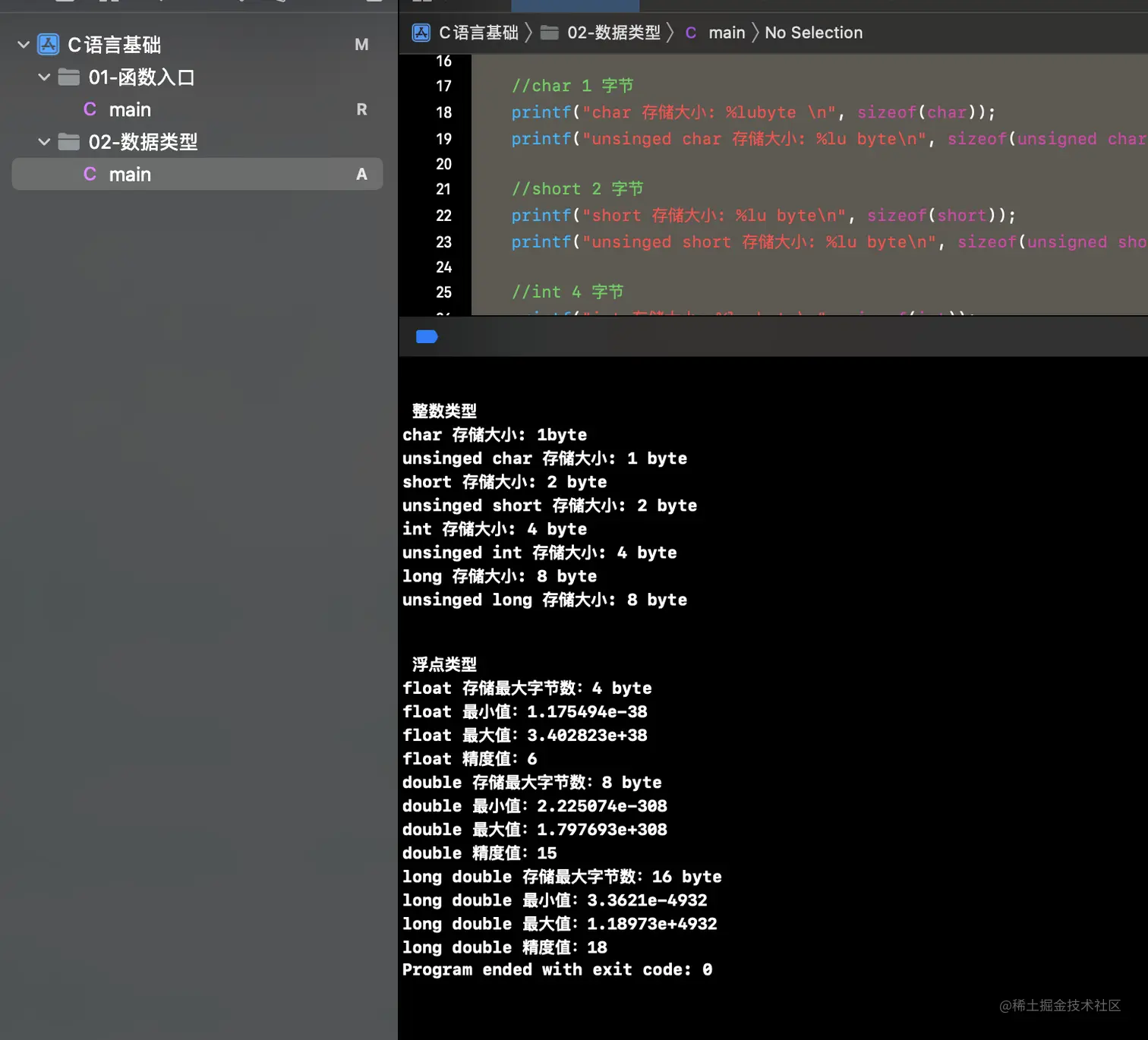Click line number 23 in the gutter
This screenshot has width=1148, height=1040.
444,242
